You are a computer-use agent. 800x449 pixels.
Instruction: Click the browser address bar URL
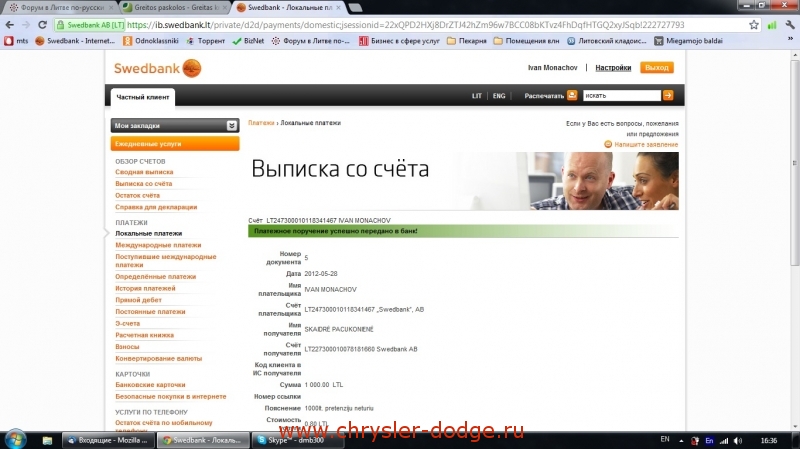point(406,25)
